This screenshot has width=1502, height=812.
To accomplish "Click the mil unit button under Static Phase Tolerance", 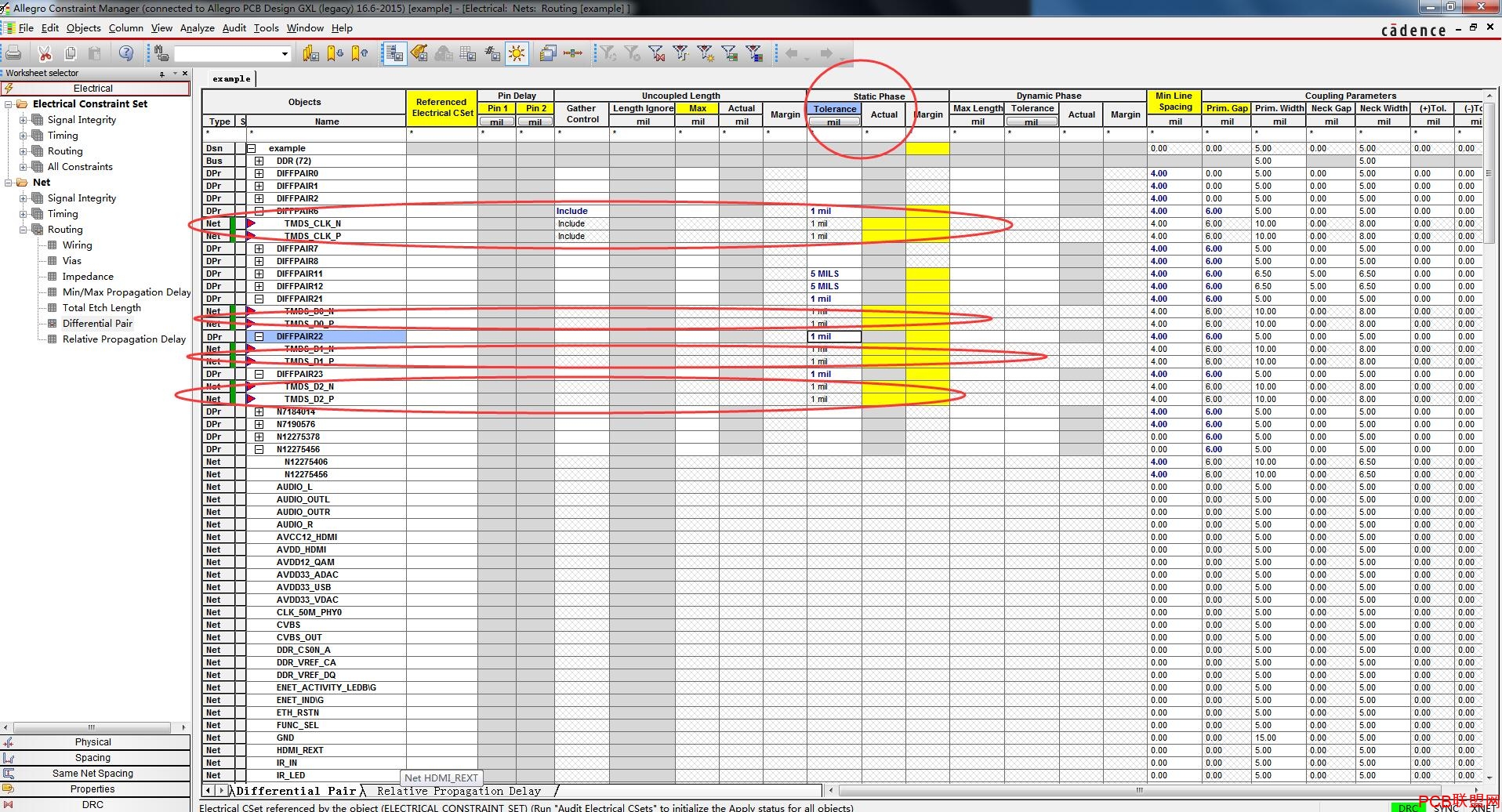I will tap(833, 121).
